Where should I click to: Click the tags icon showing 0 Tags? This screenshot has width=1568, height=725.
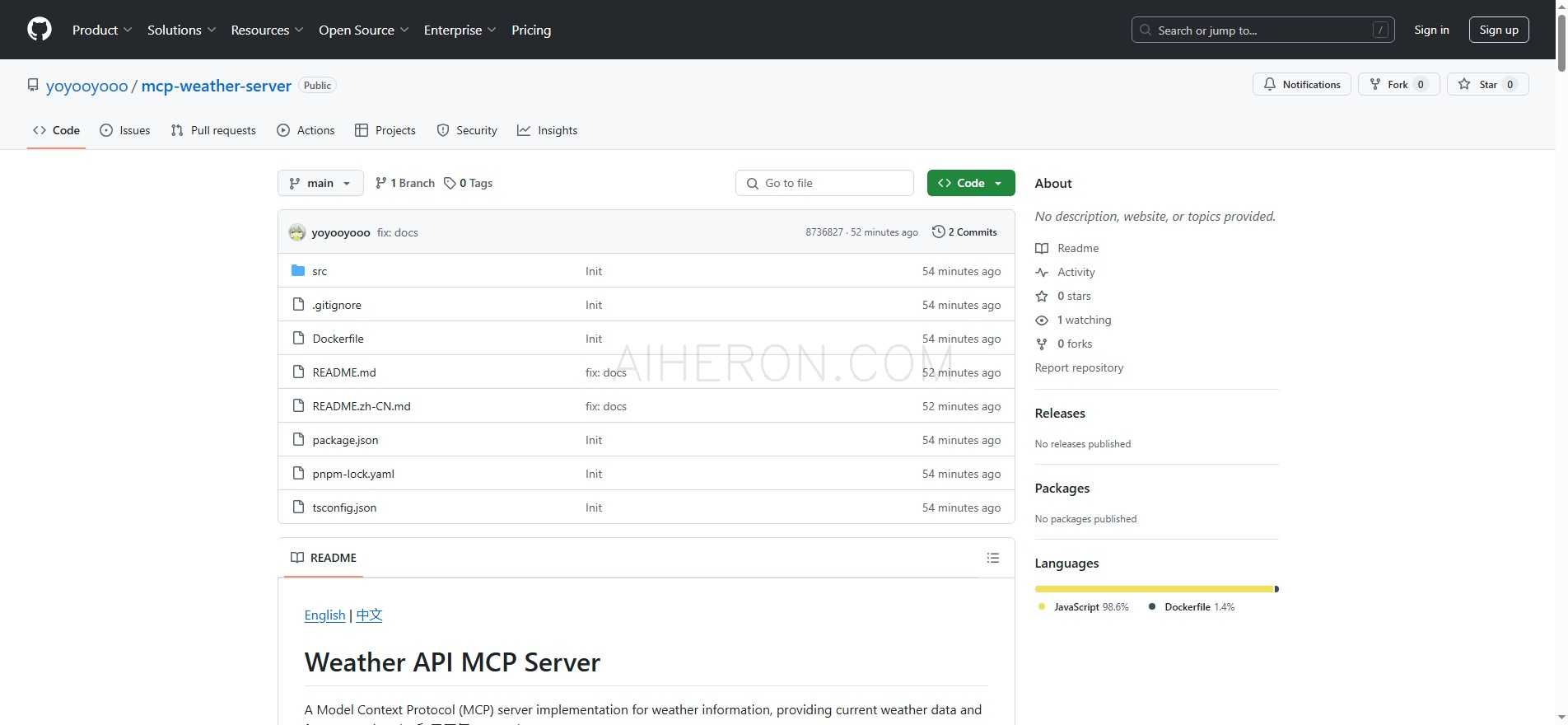tap(450, 183)
